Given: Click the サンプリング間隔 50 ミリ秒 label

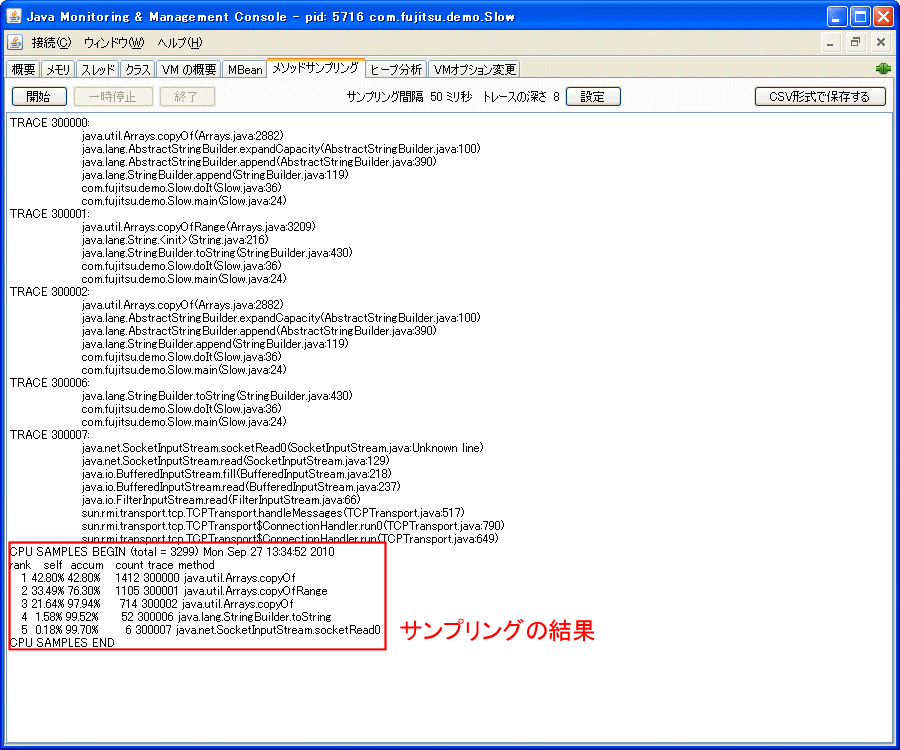Looking at the screenshot, I should click(x=409, y=96).
